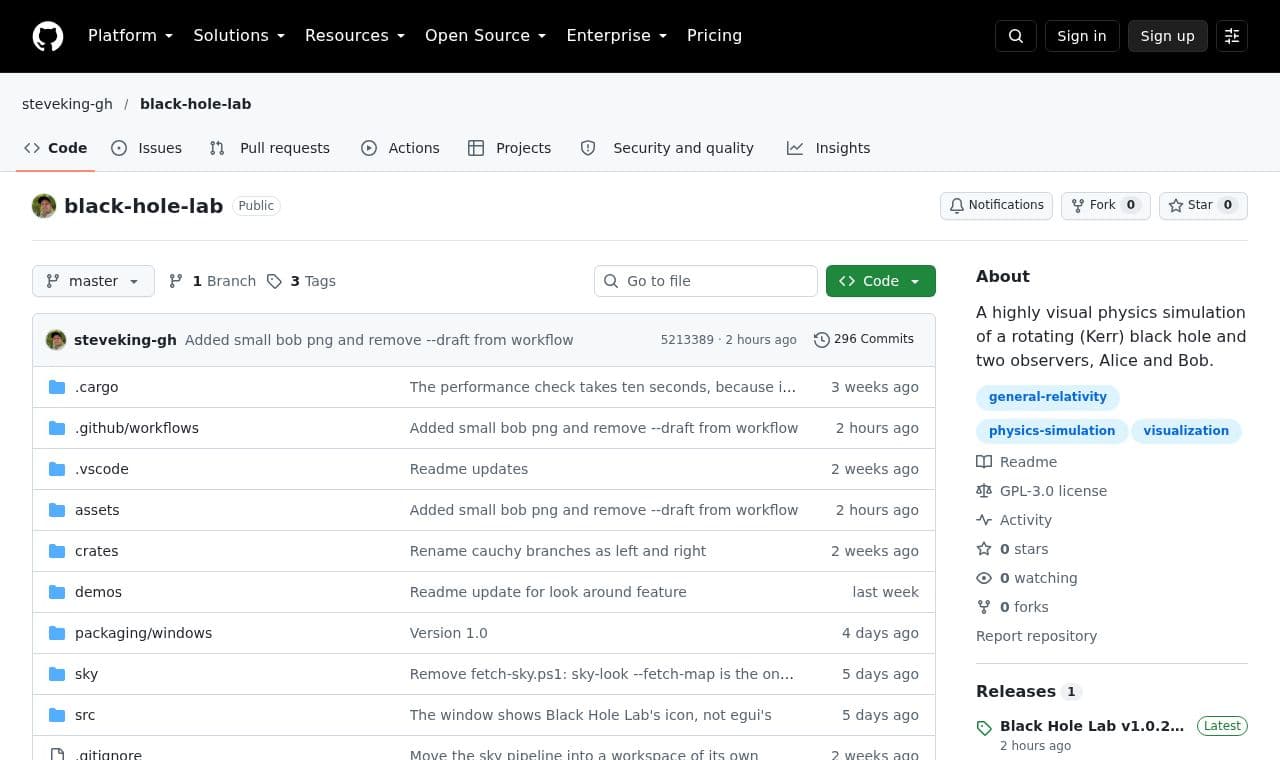Click the Notifications button
1280x760 pixels.
[996, 206]
